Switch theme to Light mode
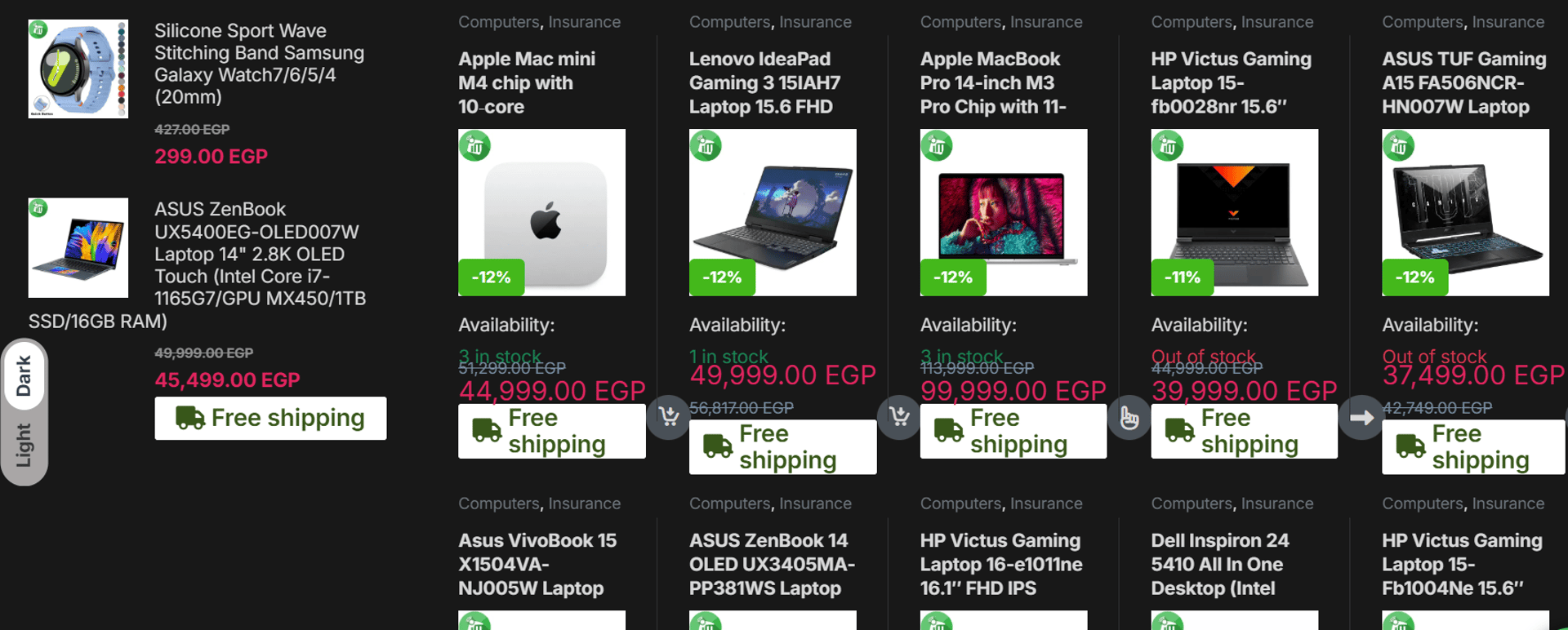This screenshot has height=630, width=1568. click(24, 446)
